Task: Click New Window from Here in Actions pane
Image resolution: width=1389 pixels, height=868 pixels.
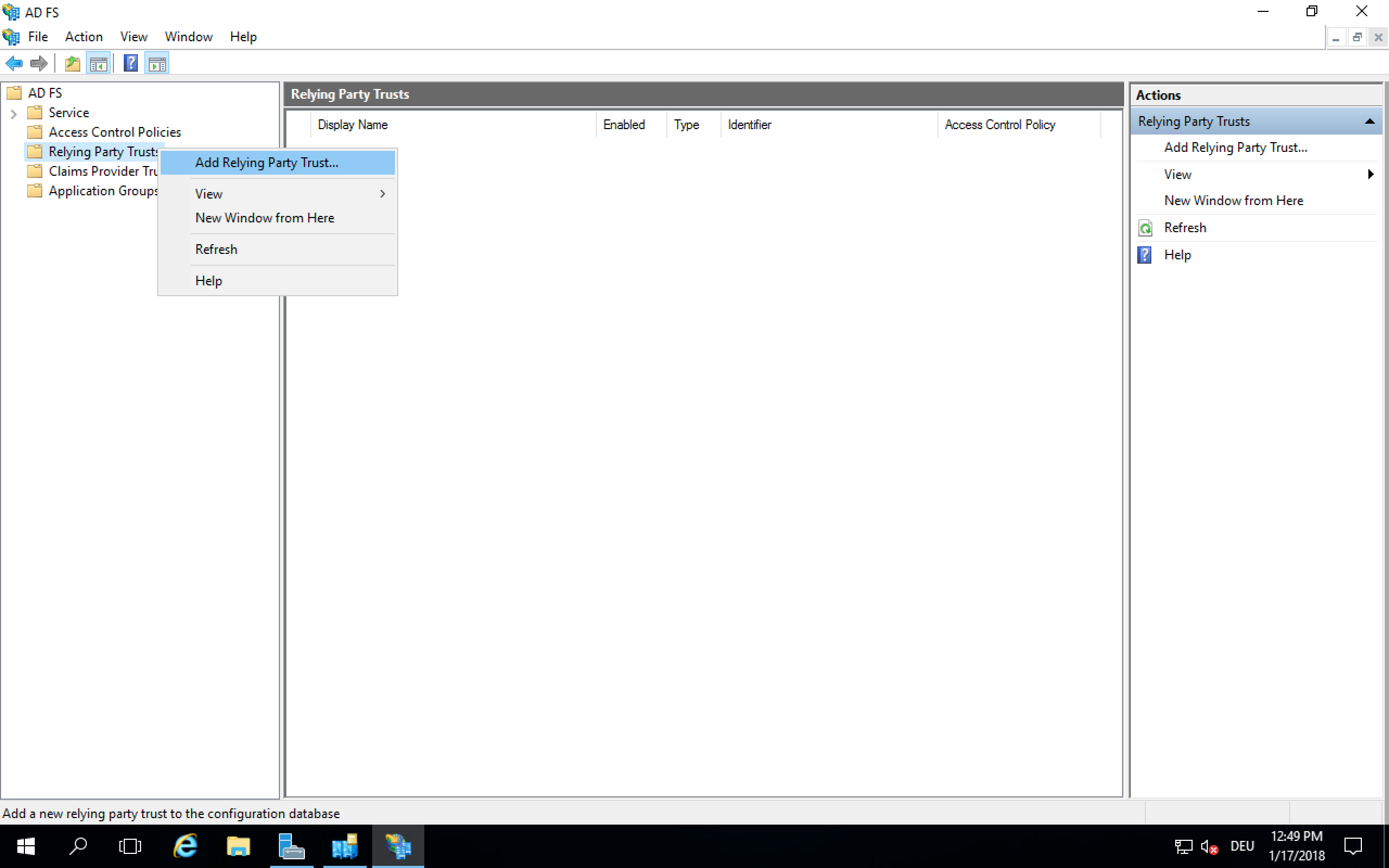Action: point(1233,201)
